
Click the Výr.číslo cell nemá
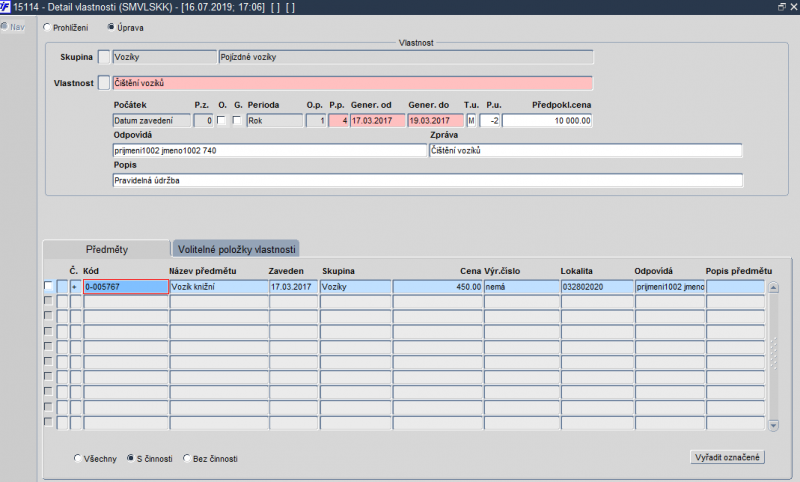click(522, 287)
